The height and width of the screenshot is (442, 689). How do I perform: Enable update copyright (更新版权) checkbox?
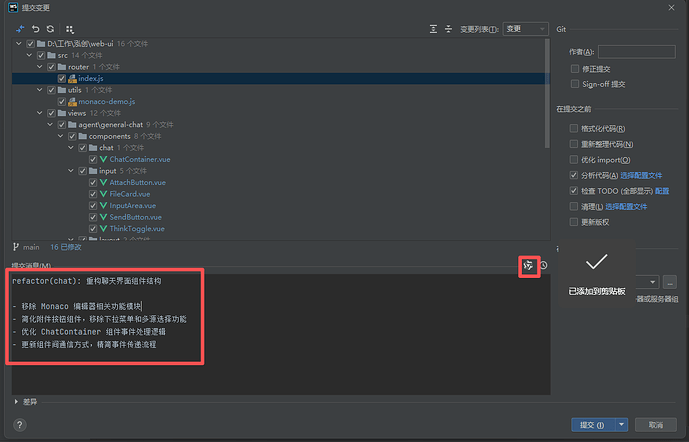coord(573,222)
